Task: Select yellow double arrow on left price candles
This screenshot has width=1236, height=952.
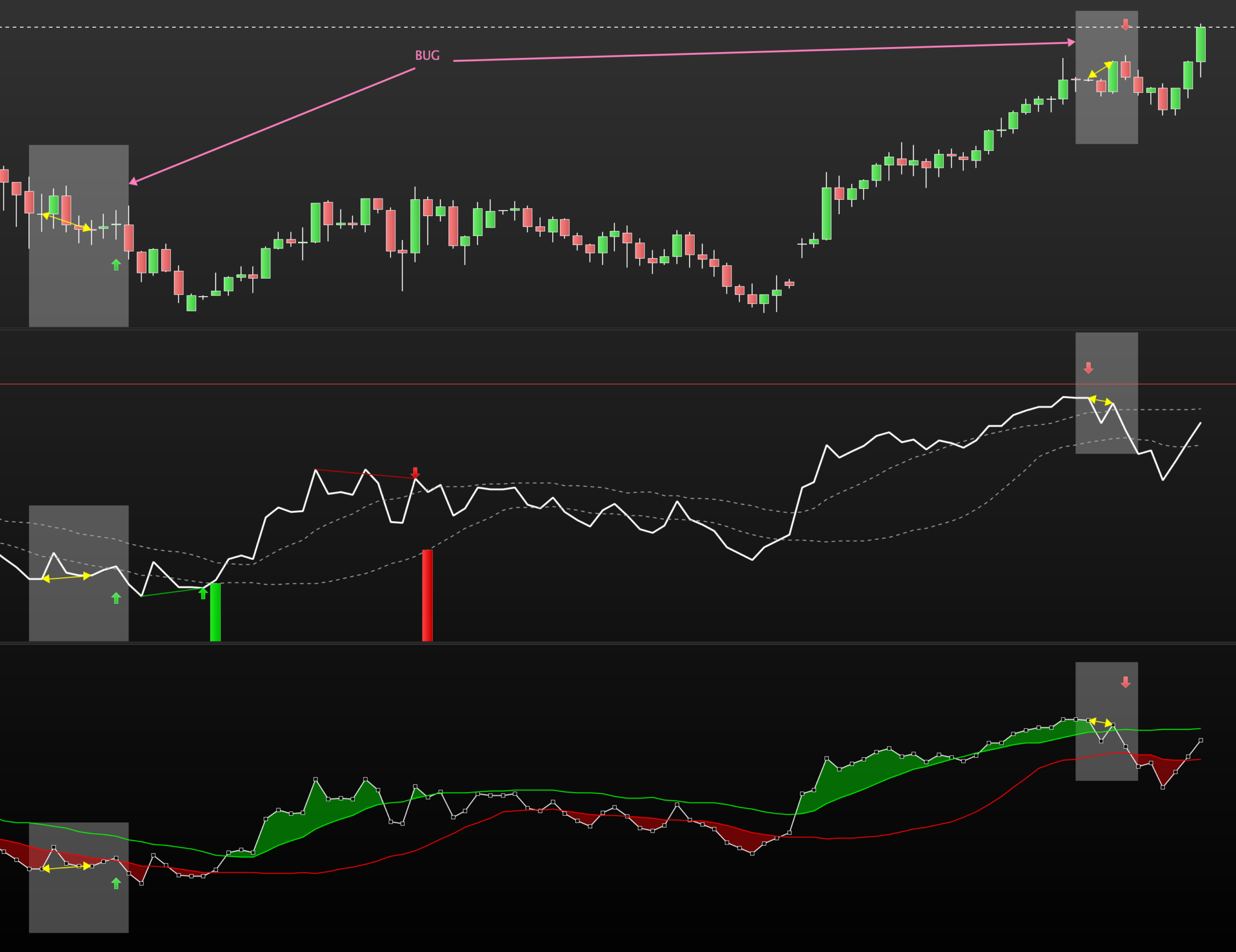Action: click(x=66, y=221)
